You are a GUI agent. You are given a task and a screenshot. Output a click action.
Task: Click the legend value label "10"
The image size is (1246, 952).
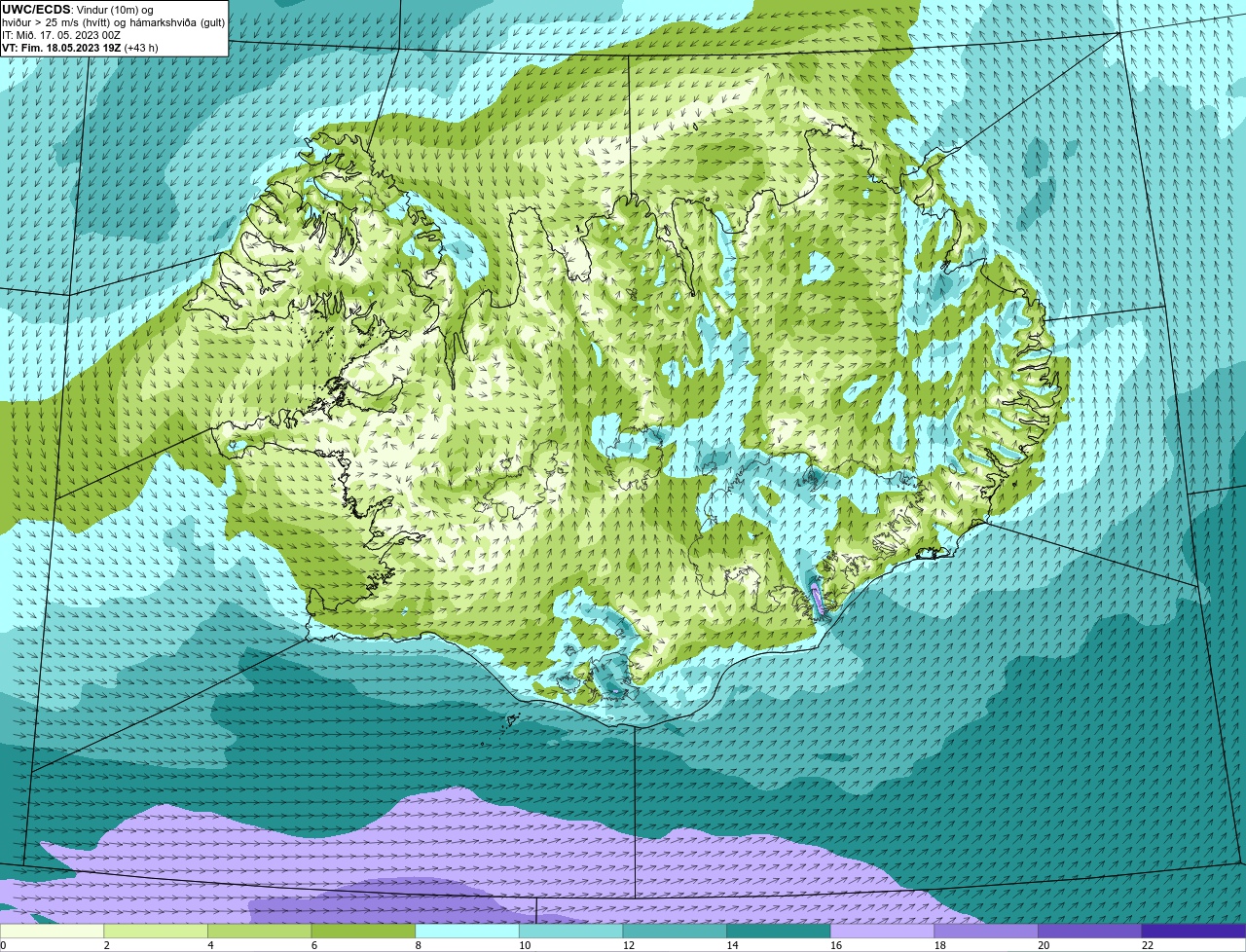coord(525,945)
